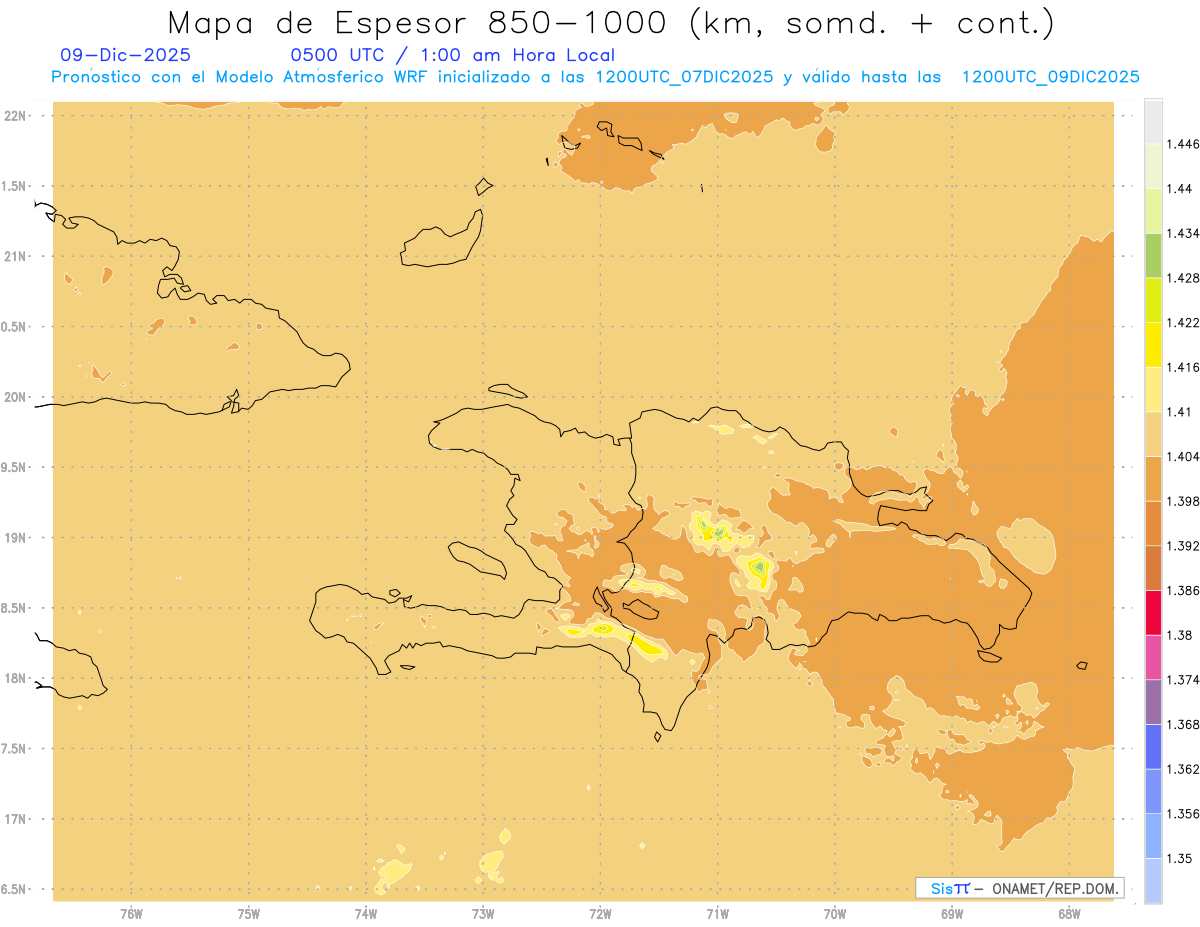Click the 73W longitude label
The height and width of the screenshot is (927, 1200).
(x=483, y=913)
